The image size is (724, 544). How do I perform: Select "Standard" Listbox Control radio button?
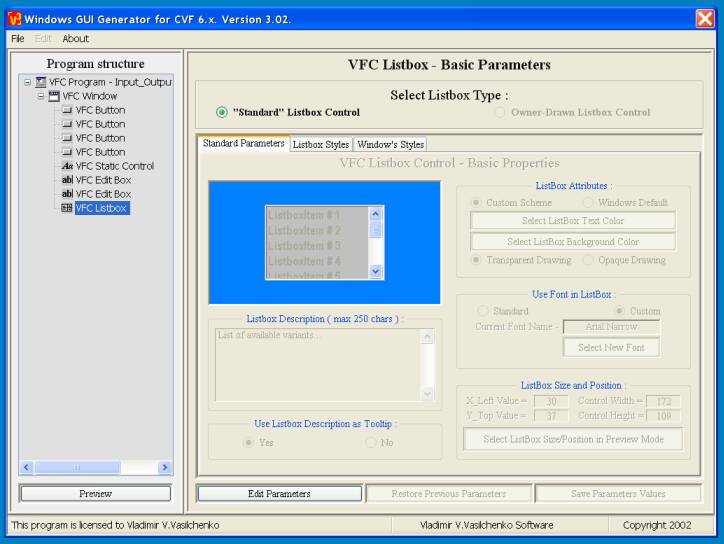[x=222, y=112]
